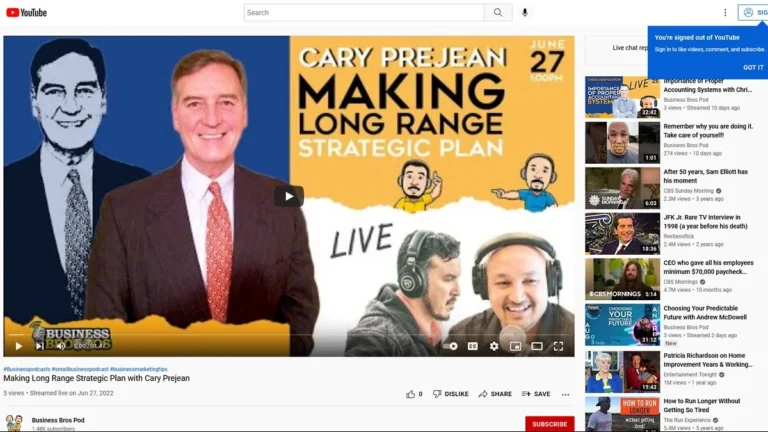Enter full screen mode
Viewport: 768px width, 432px height.
(x=558, y=346)
